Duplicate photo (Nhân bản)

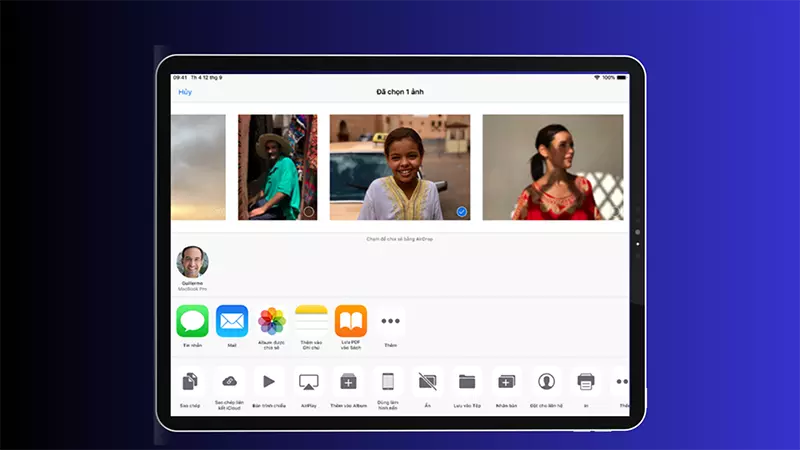pyautogui.click(x=507, y=382)
